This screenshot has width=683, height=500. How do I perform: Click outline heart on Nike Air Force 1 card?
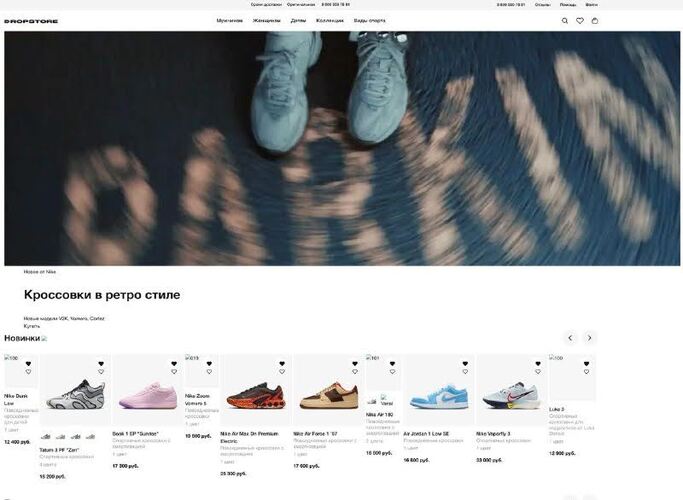[355, 372]
